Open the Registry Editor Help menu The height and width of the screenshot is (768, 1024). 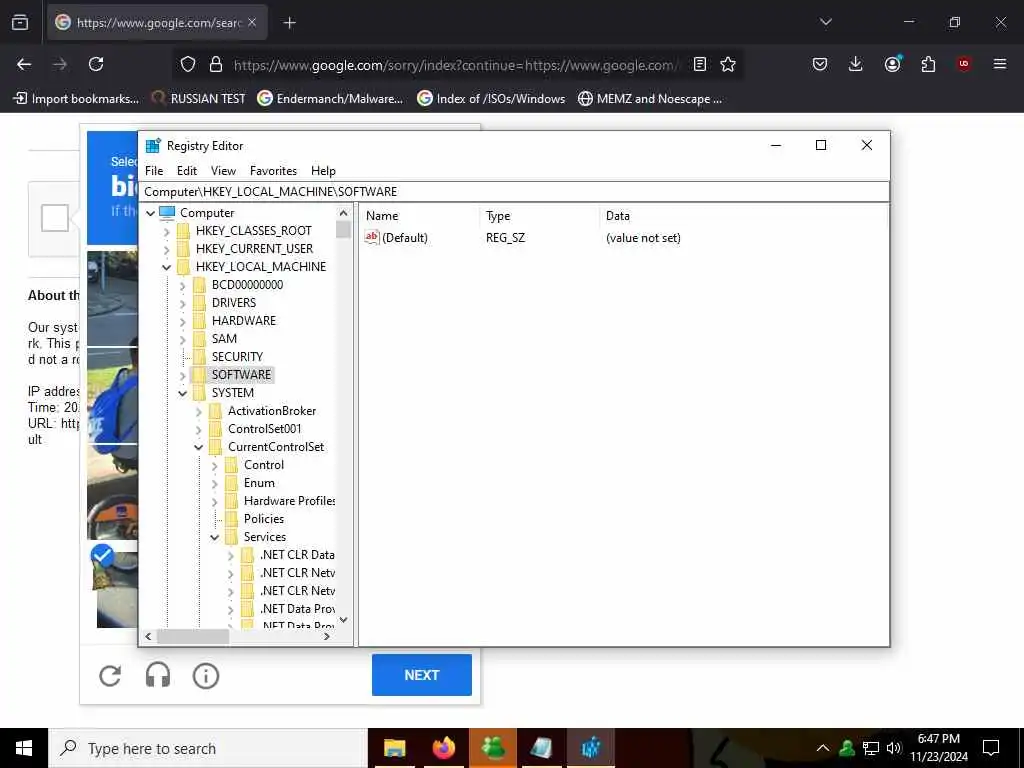(323, 170)
